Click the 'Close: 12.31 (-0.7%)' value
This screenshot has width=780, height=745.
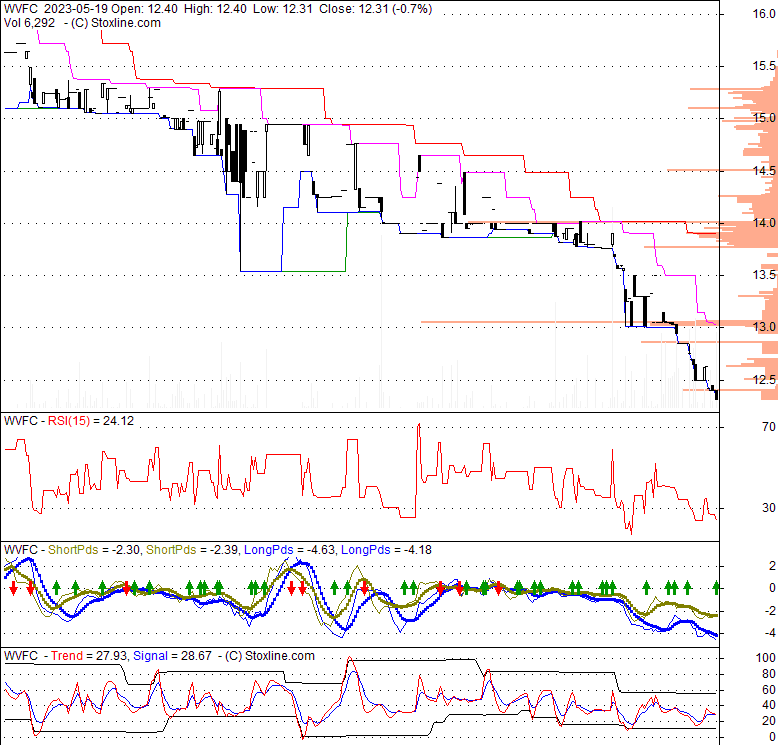click(376, 9)
